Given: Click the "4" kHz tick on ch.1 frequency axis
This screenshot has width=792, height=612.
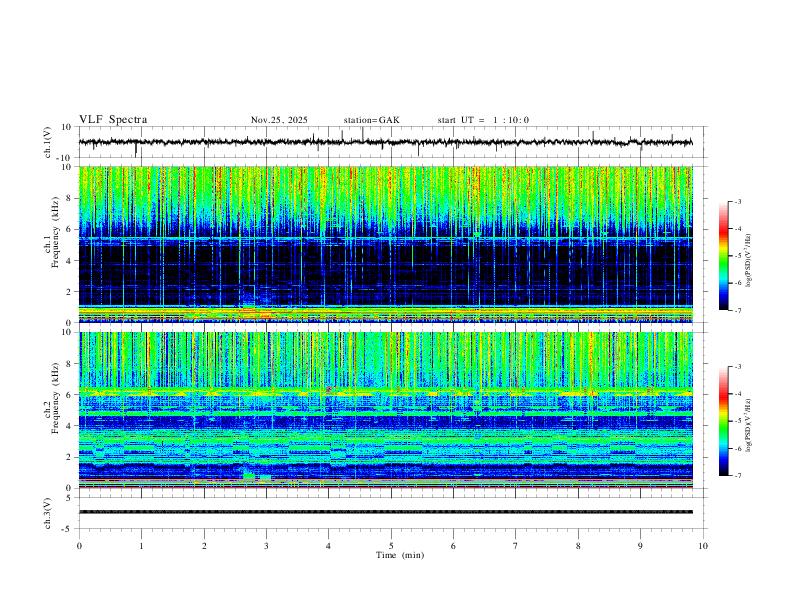Looking at the screenshot, I should point(69,261).
